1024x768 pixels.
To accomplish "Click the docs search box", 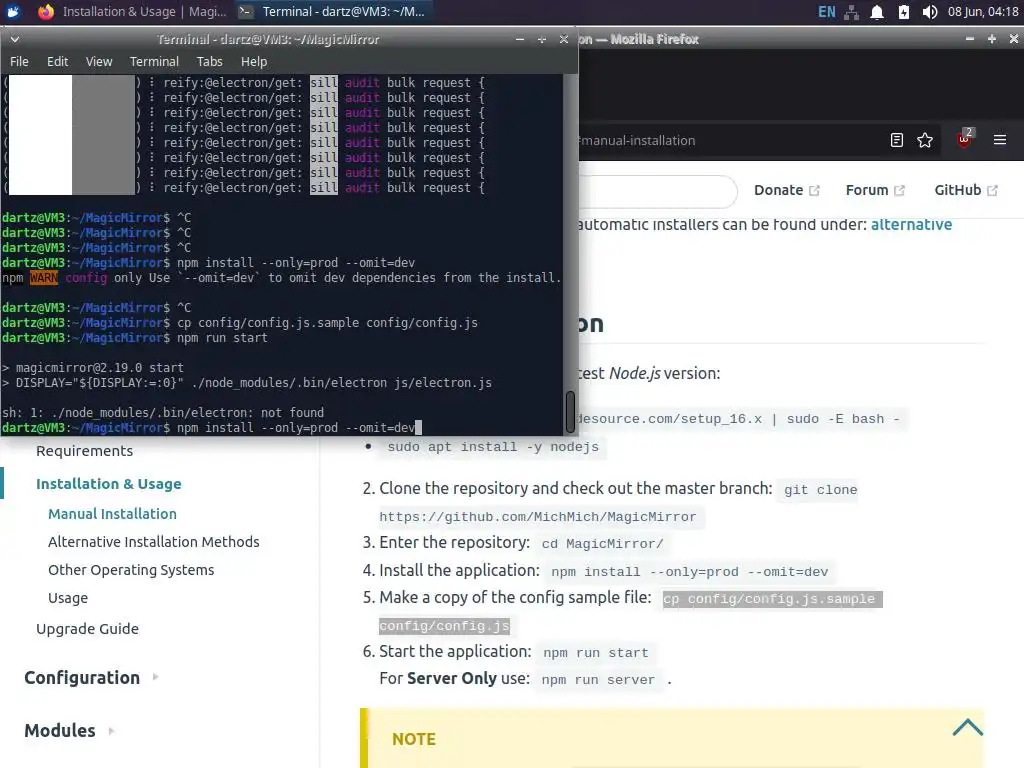I will pos(657,191).
